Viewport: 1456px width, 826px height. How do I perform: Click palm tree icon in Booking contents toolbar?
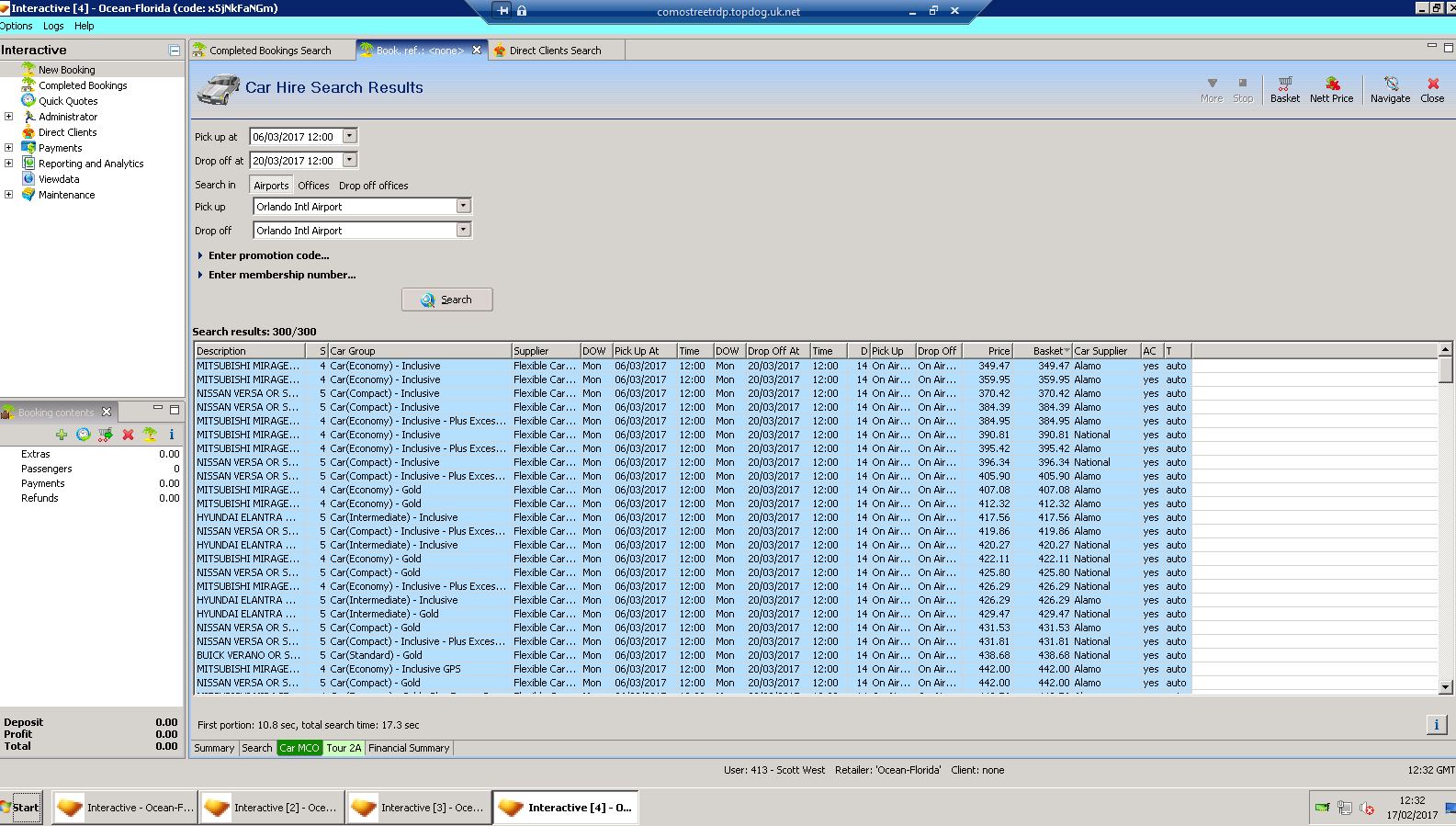pyautogui.click(x=150, y=435)
